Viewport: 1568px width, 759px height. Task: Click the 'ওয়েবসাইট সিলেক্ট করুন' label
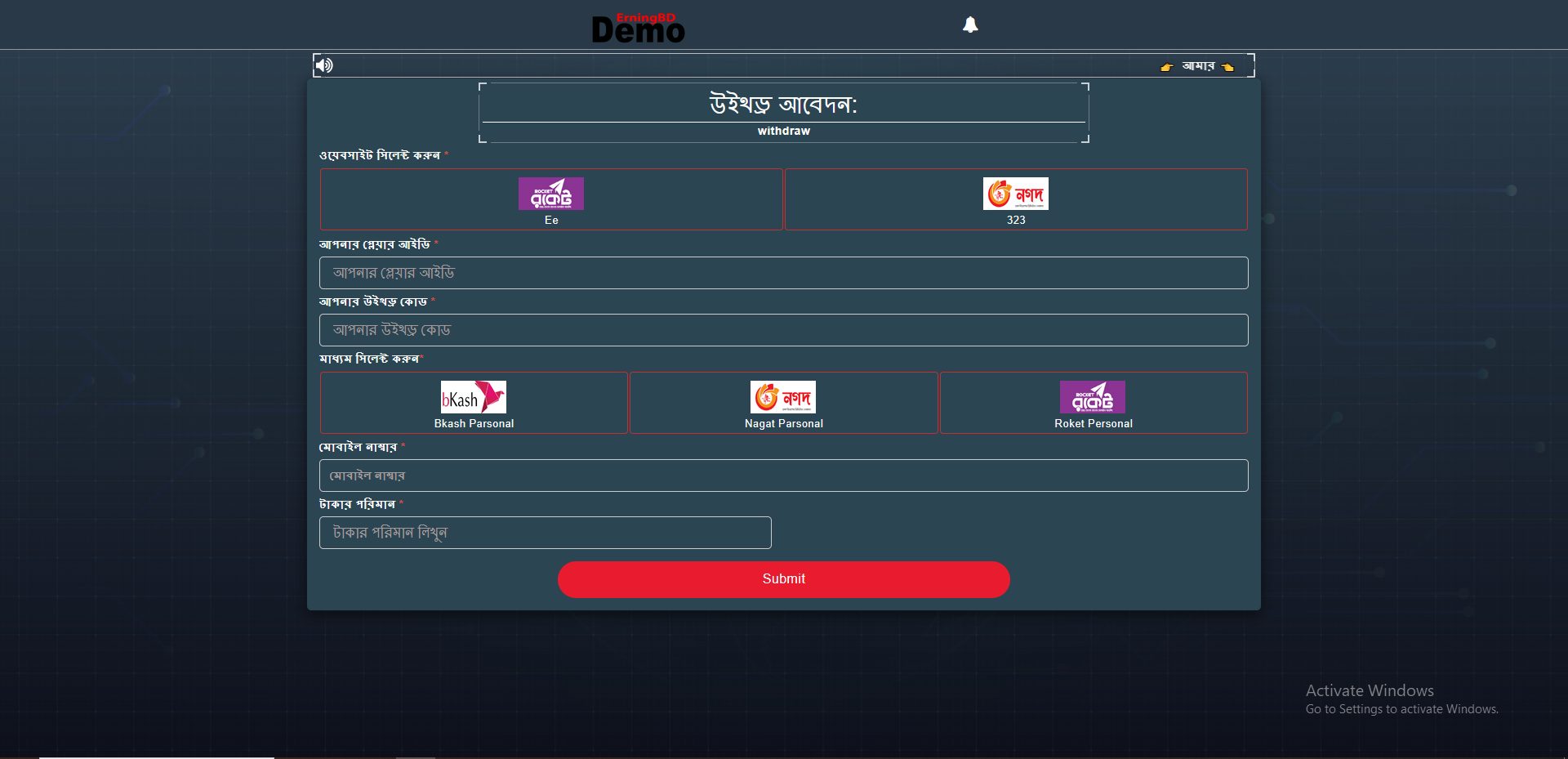(380, 155)
